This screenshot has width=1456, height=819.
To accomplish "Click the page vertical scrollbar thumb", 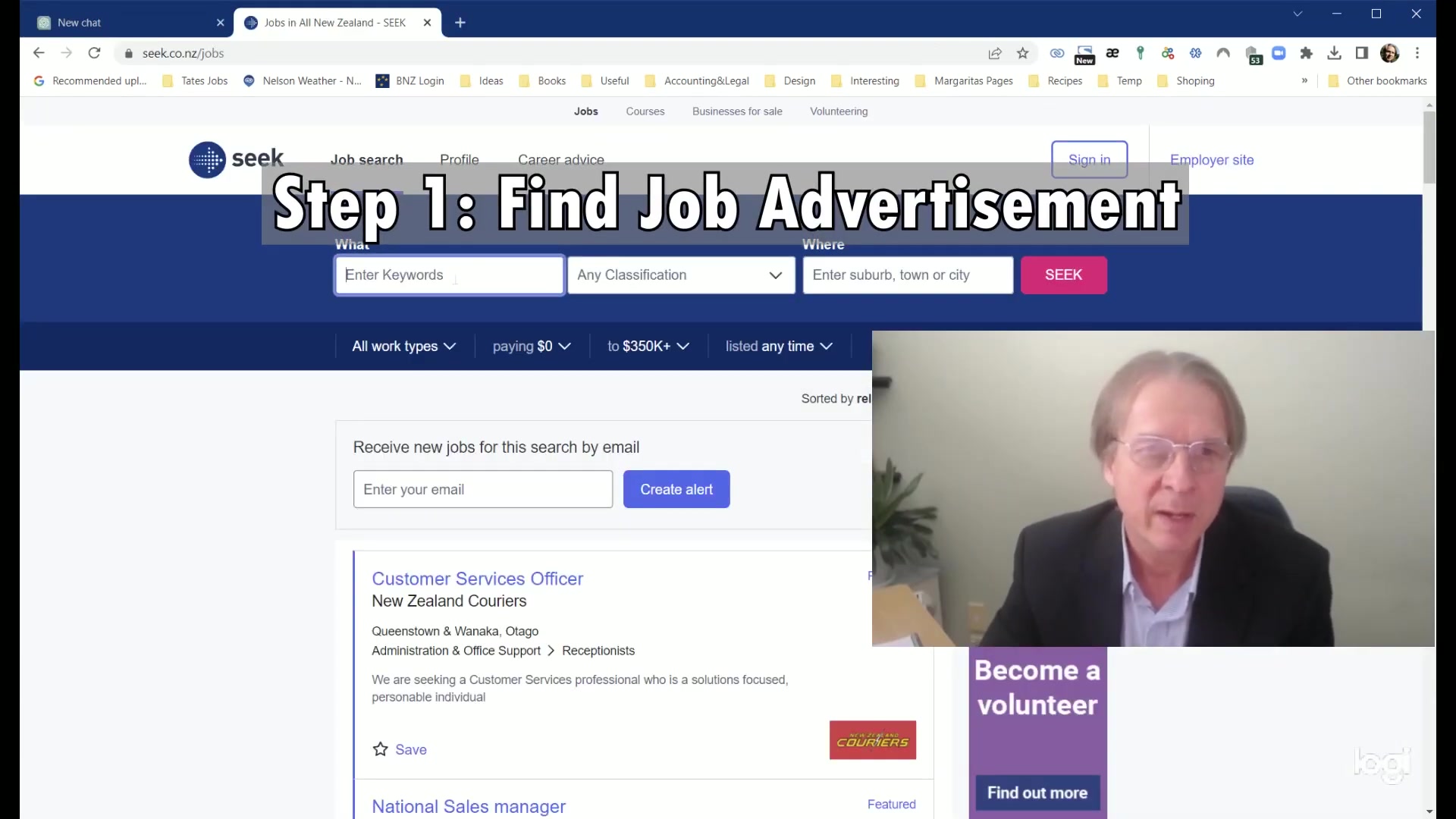I will coord(1429,146).
